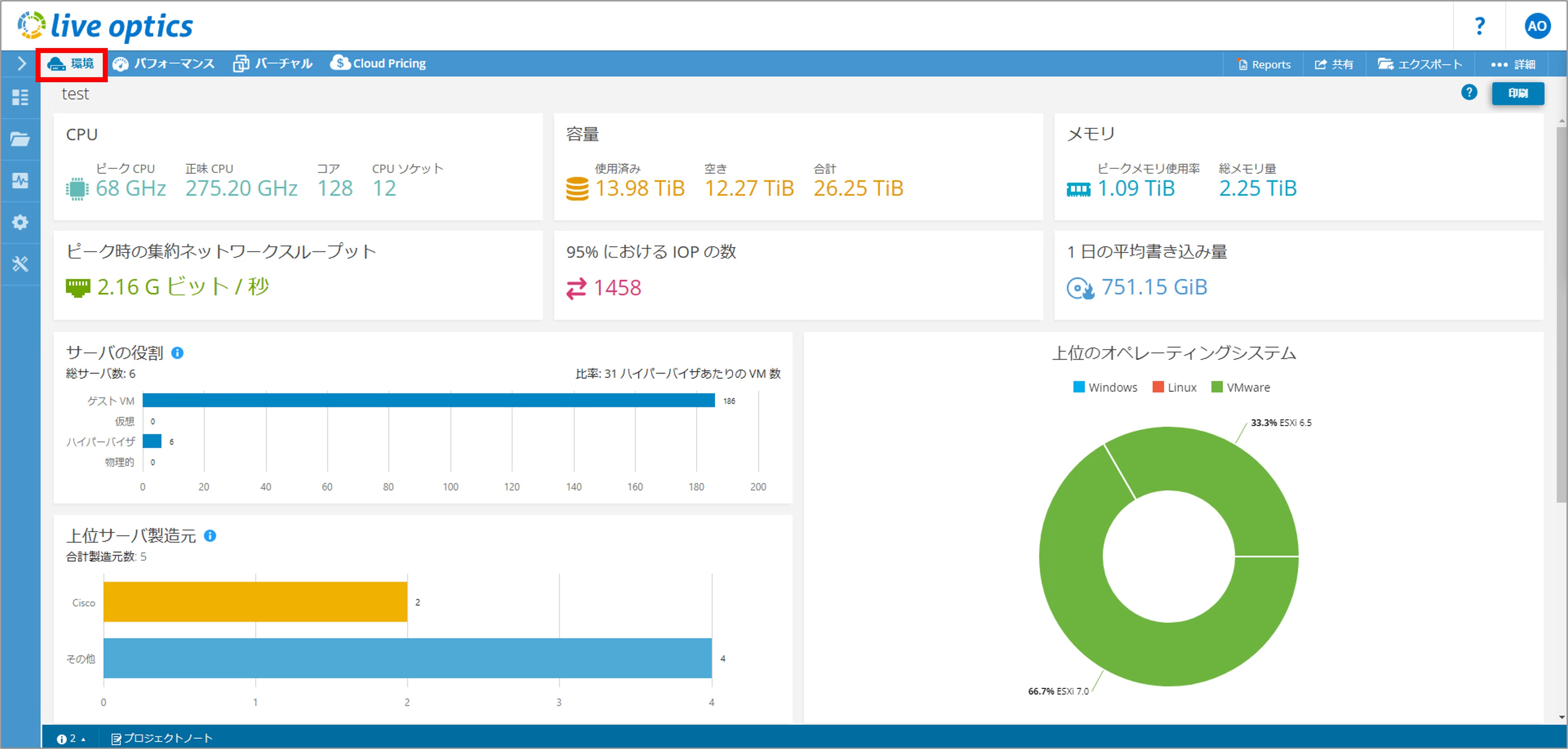The height and width of the screenshot is (749, 1568).
Task: Click the 1458 IOPS value
Action: [x=617, y=288]
